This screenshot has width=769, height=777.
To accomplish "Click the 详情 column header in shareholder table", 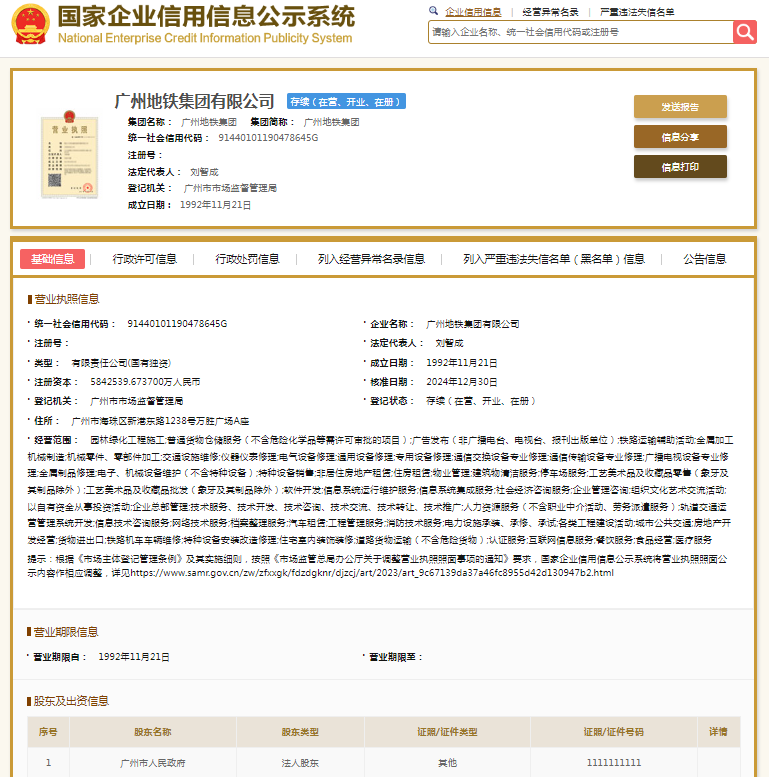I will 718,732.
